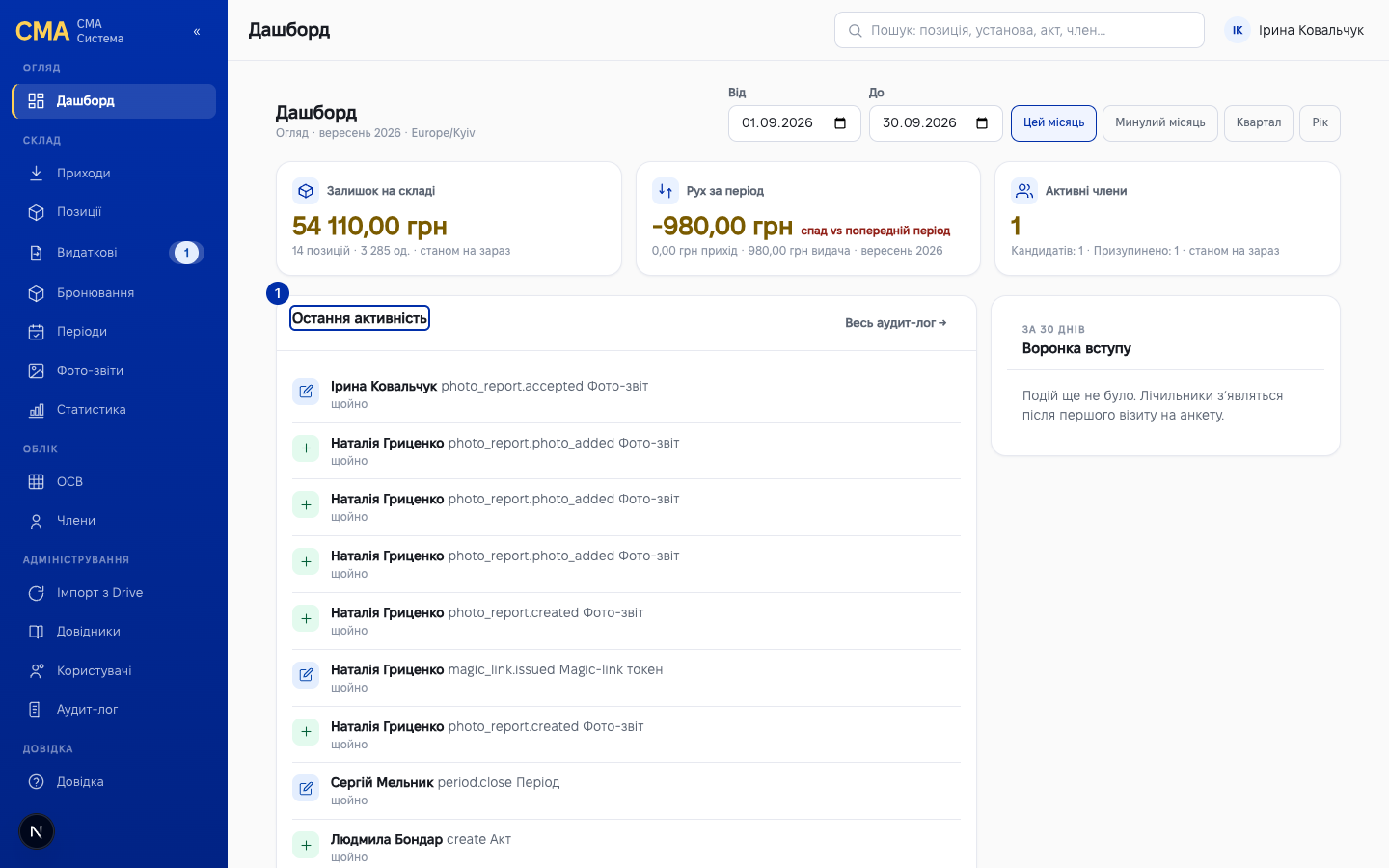Click the Довідники book icon
This screenshot has width=1389, height=868.
(36, 632)
